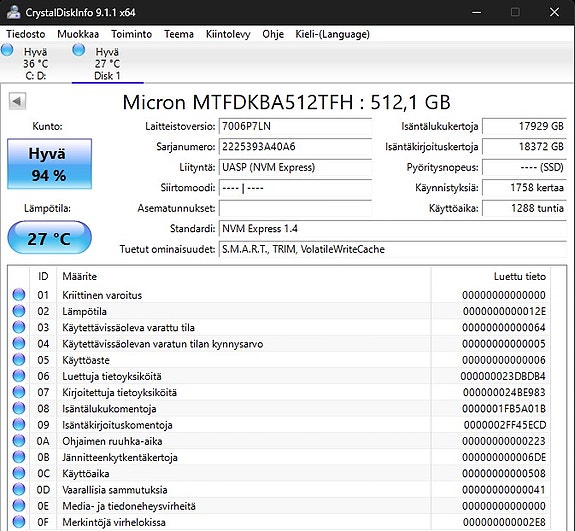
Task: Select the Ohjaimen ruuhka-aika attribute text
Action: click(112, 441)
